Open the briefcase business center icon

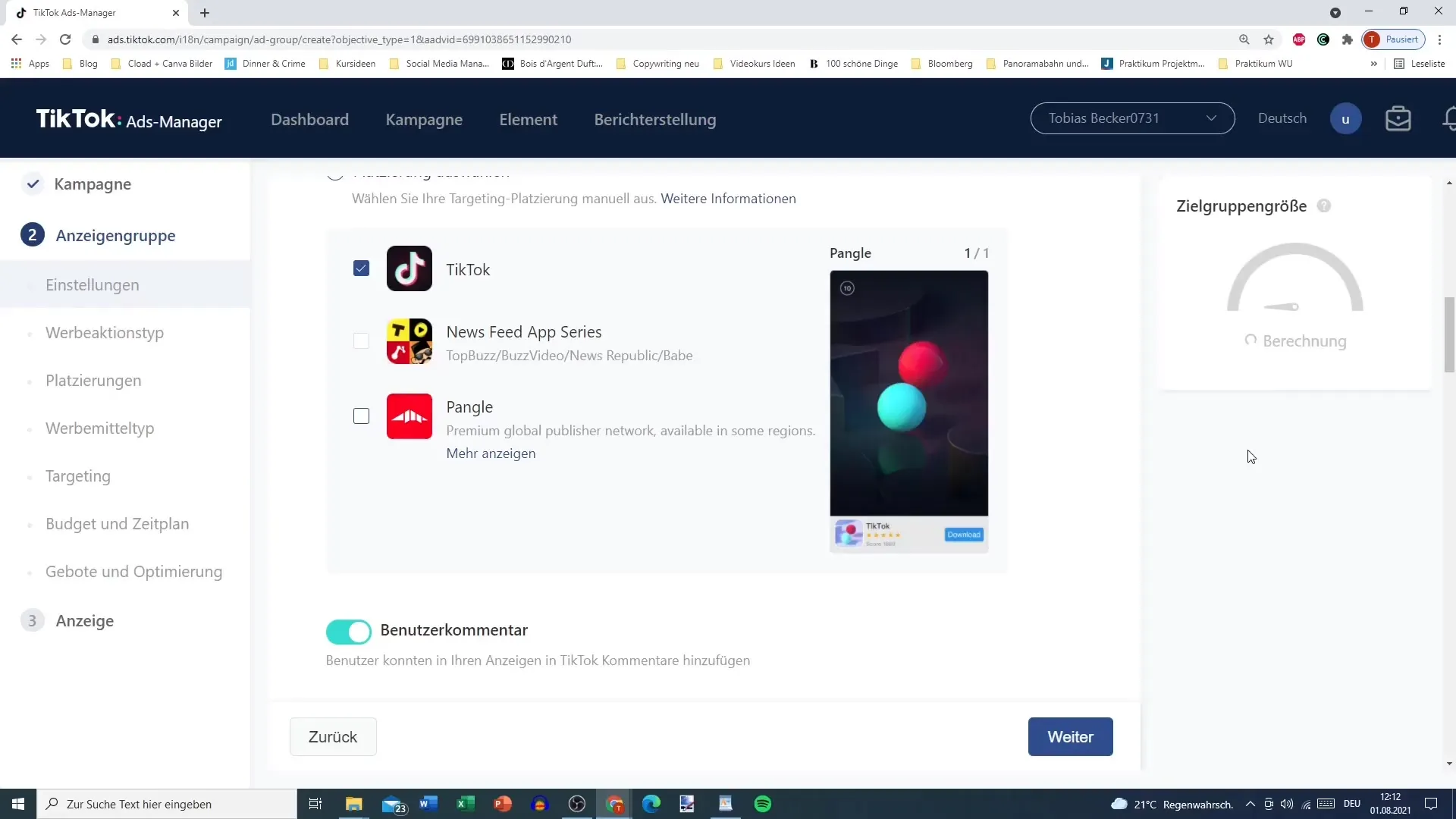(x=1398, y=119)
